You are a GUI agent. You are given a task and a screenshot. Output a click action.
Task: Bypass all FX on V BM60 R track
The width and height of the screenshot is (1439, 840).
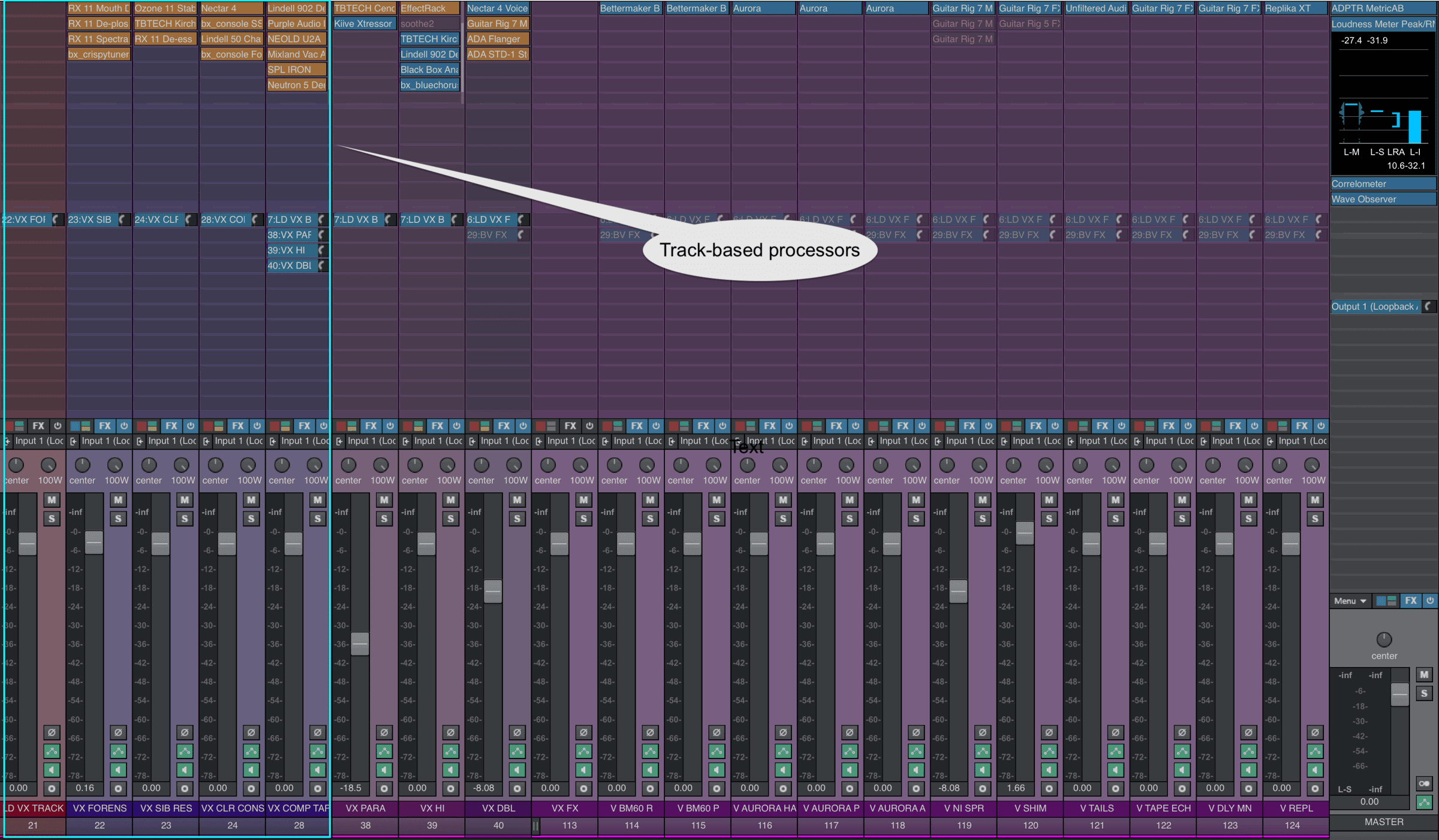point(656,426)
